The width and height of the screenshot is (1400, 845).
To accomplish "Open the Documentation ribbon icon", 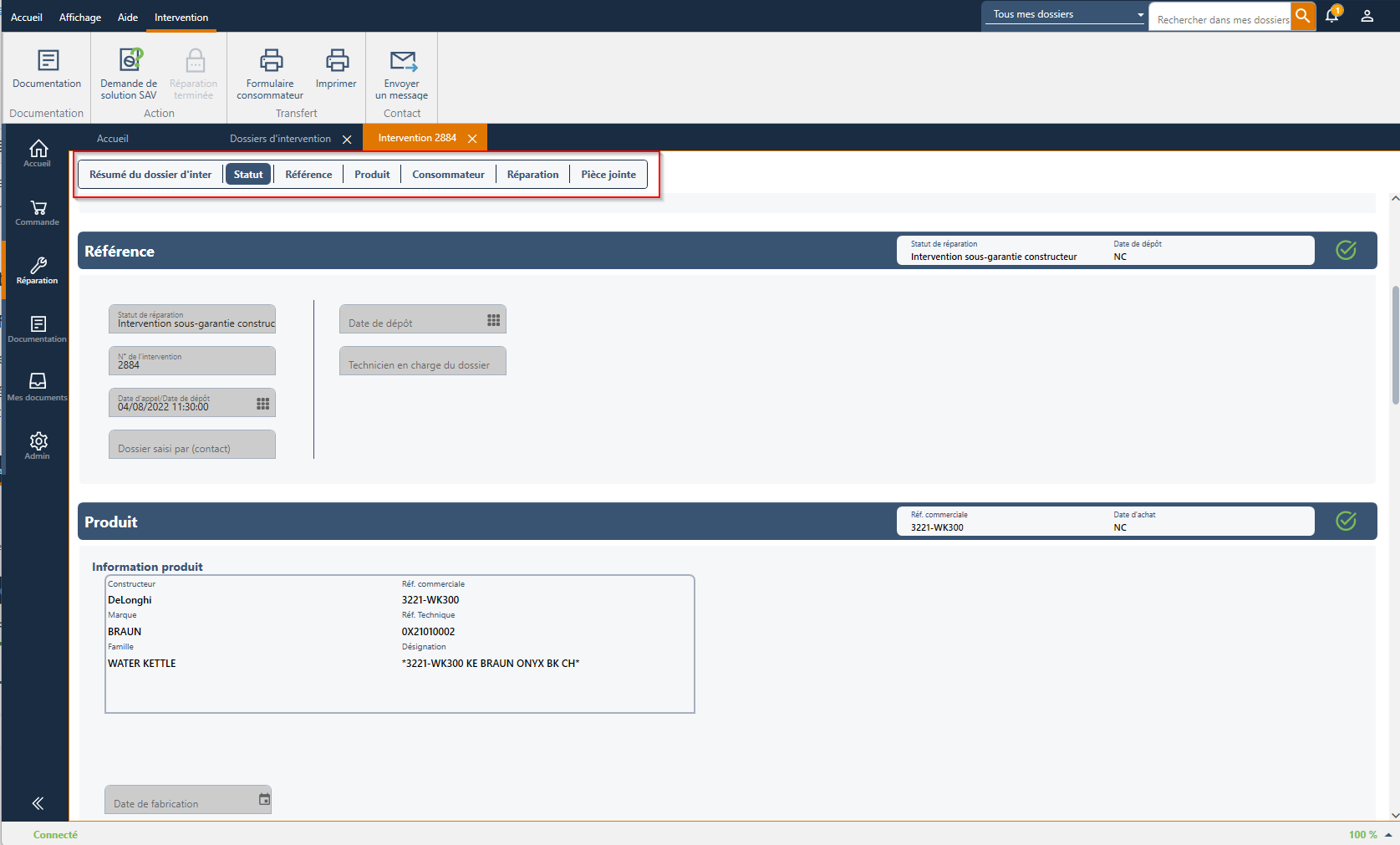I will coord(48,61).
